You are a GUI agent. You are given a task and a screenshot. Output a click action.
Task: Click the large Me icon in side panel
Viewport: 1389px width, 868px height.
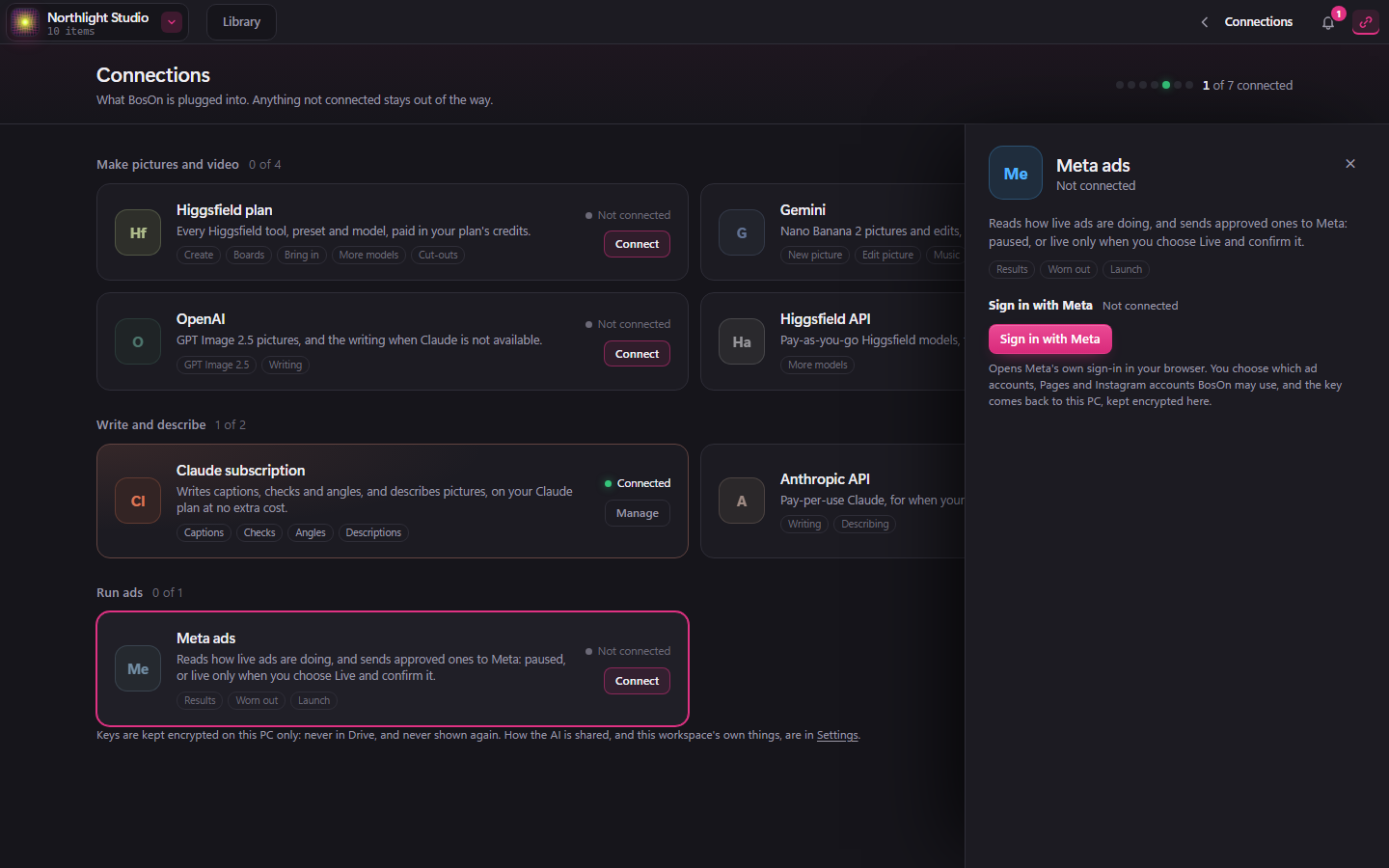[x=1016, y=173]
